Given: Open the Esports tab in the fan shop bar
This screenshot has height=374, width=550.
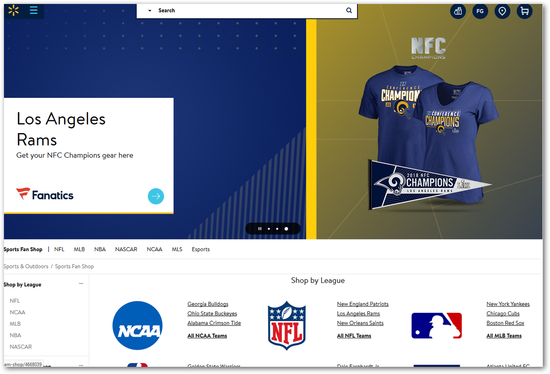Looking at the screenshot, I should (201, 249).
